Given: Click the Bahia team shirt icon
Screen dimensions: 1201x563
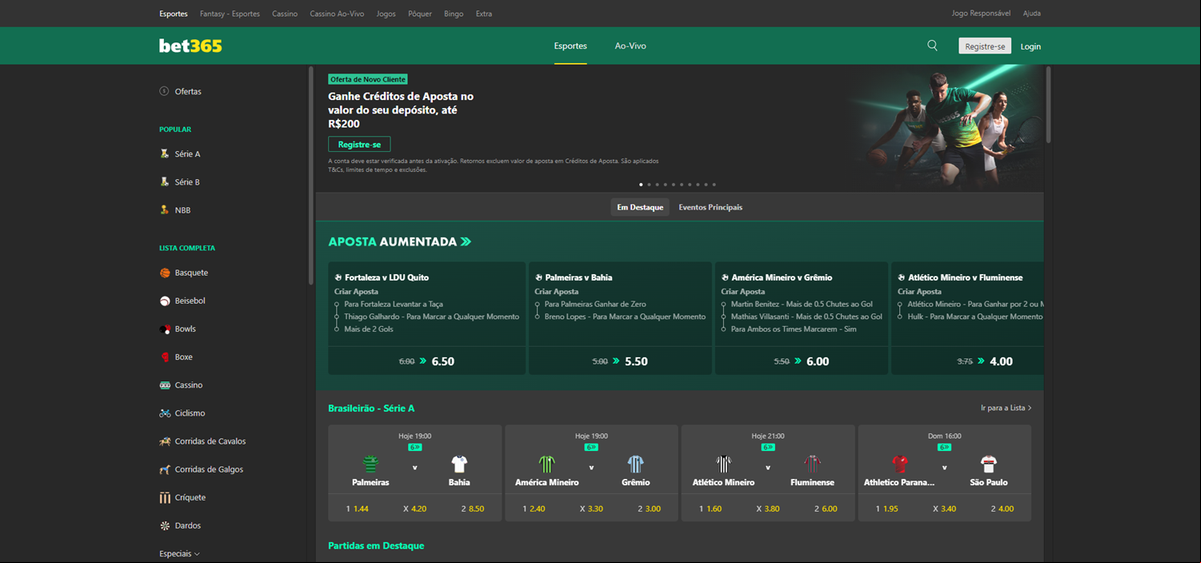Looking at the screenshot, I should click(x=459, y=464).
